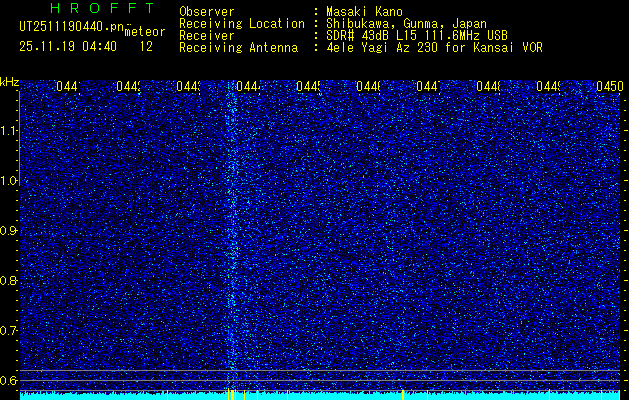Click the 0446 time marker
This screenshot has height=400, width=629.
tap(368, 86)
